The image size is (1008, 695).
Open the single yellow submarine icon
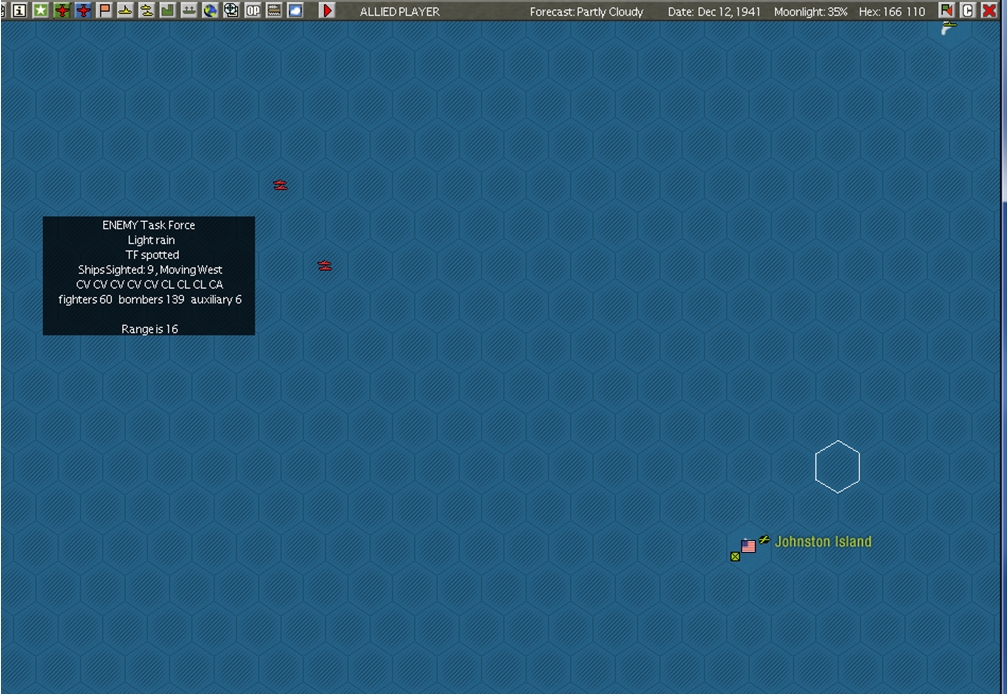tap(125, 10)
